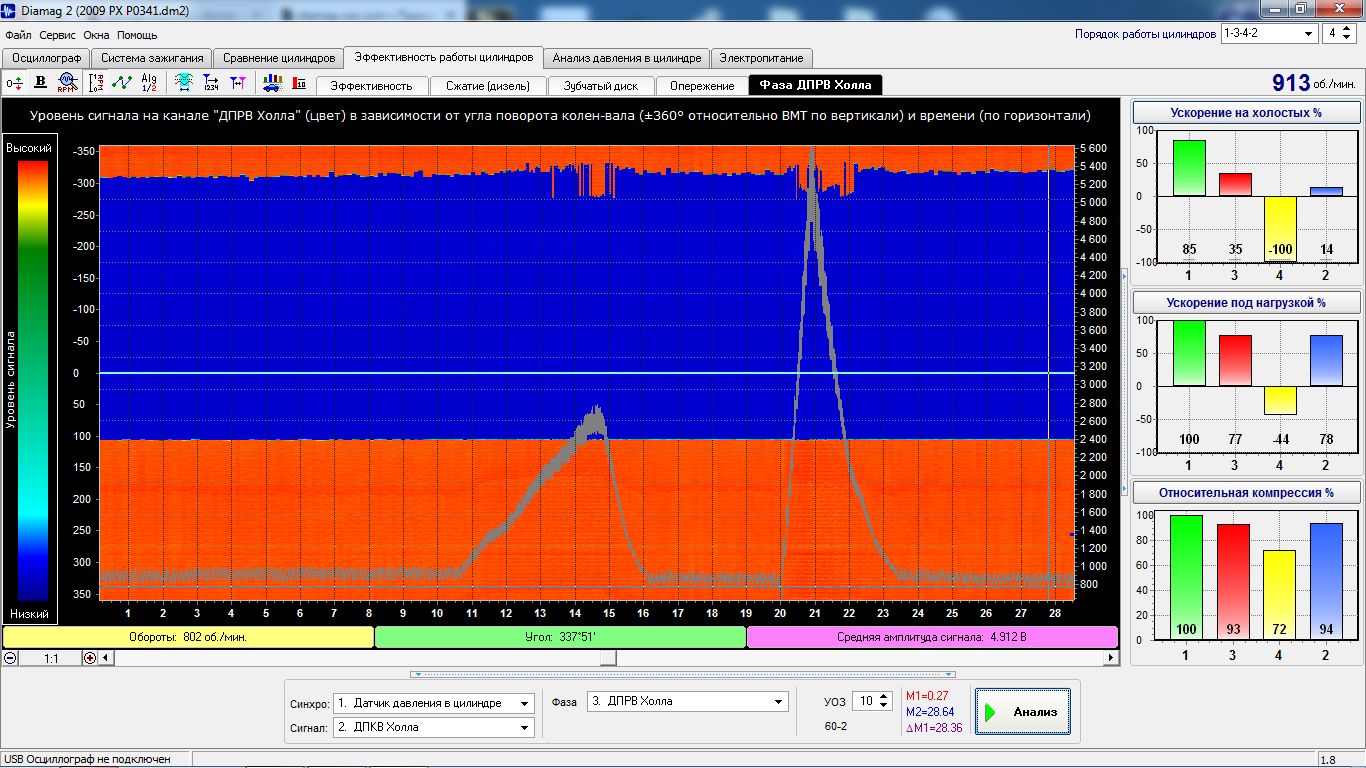Click the green Угол 337°51' field
The width and height of the screenshot is (1366, 768).
[560, 637]
